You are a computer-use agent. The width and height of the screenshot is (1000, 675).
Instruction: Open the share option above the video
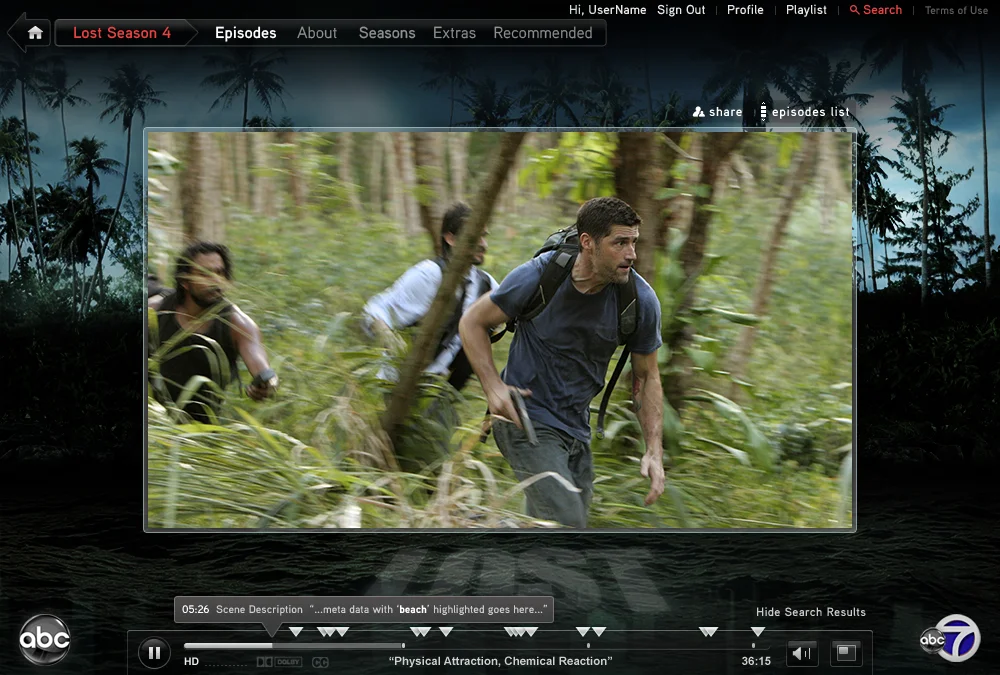pyautogui.click(x=717, y=112)
